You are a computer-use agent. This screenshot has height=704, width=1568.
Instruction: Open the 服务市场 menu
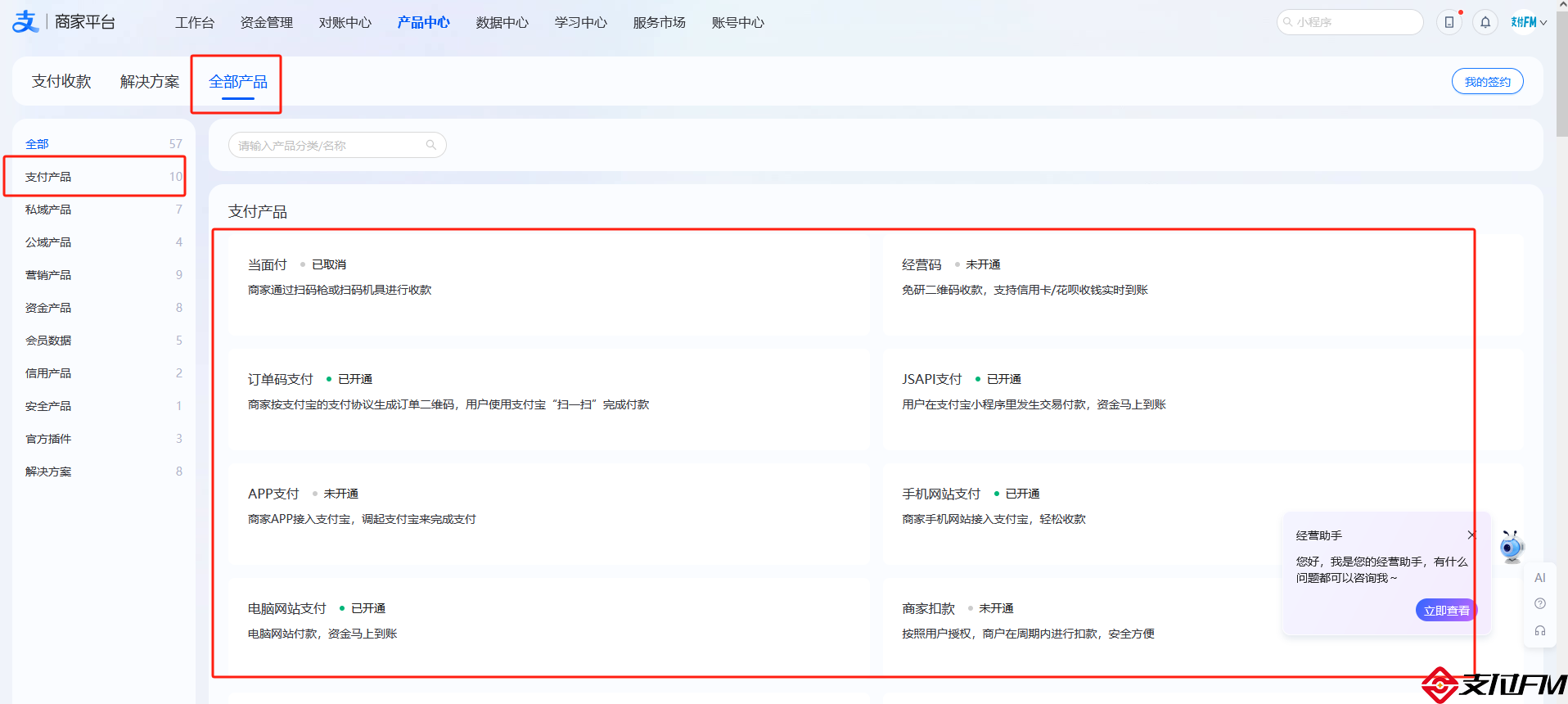coord(659,23)
